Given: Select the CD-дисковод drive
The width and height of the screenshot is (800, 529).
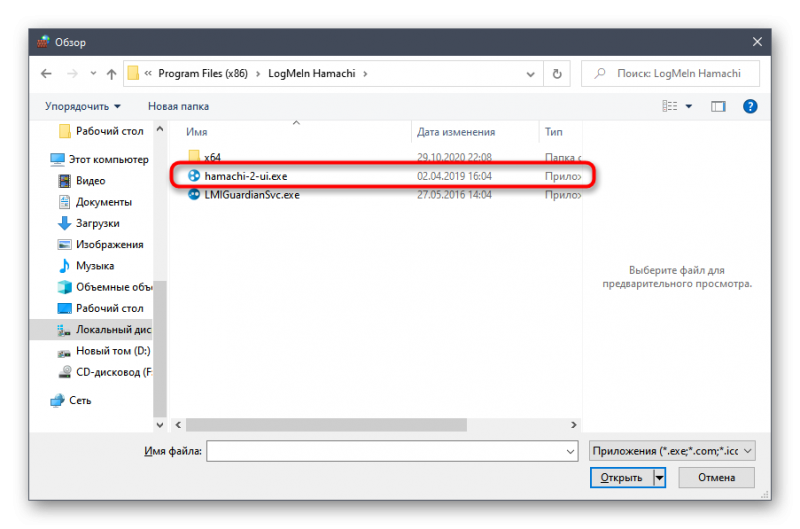Looking at the screenshot, I should coord(105,372).
